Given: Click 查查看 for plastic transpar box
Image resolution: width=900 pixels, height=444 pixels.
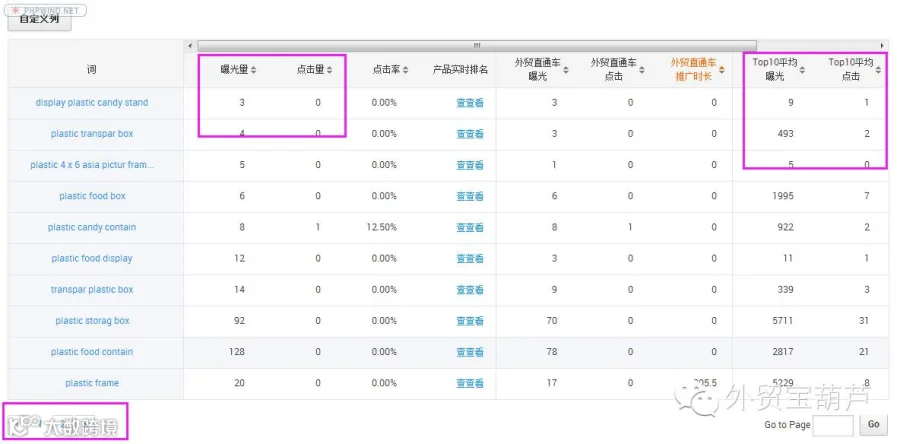Looking at the screenshot, I should tap(470, 134).
